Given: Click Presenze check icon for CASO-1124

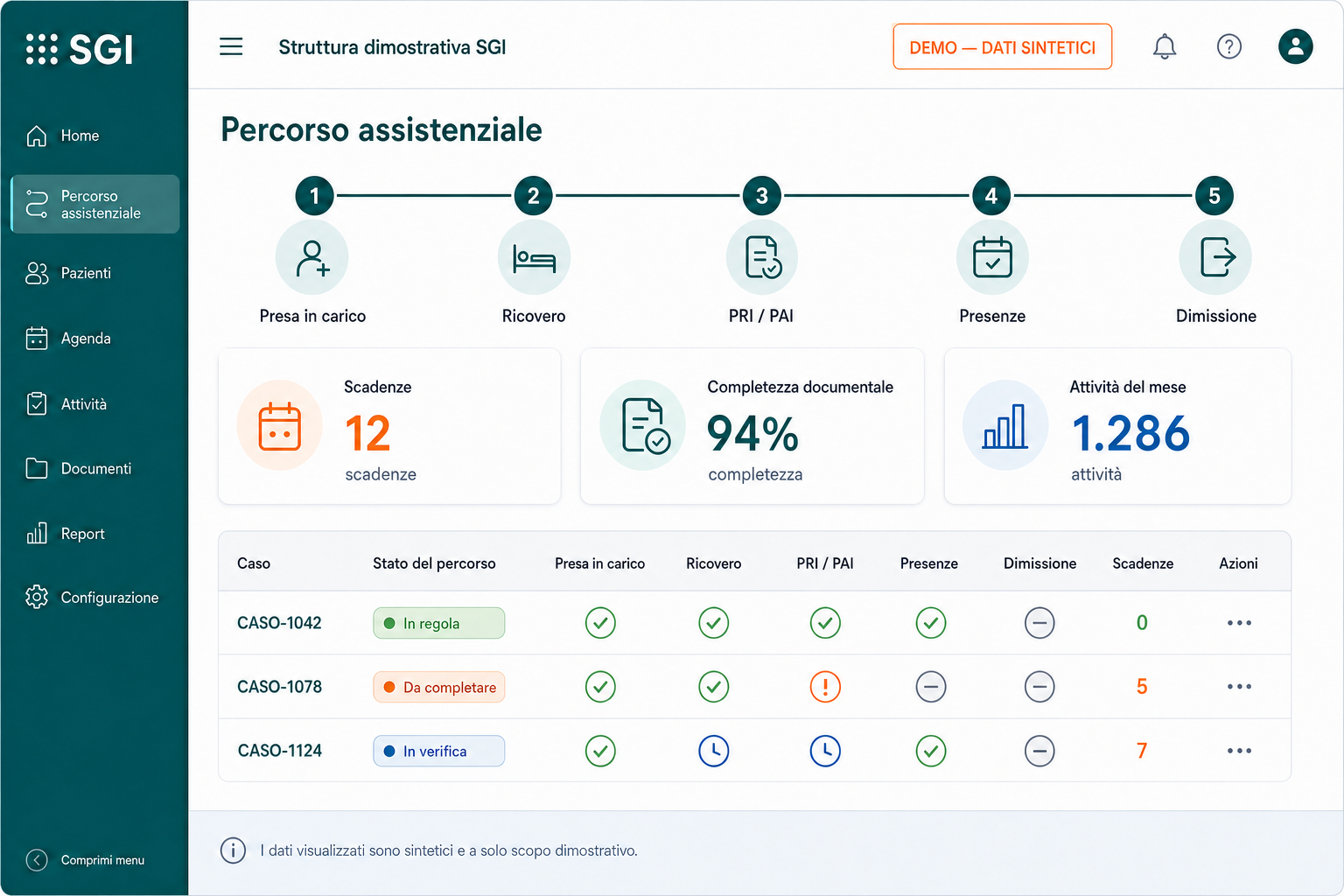Looking at the screenshot, I should pyautogui.click(x=931, y=751).
